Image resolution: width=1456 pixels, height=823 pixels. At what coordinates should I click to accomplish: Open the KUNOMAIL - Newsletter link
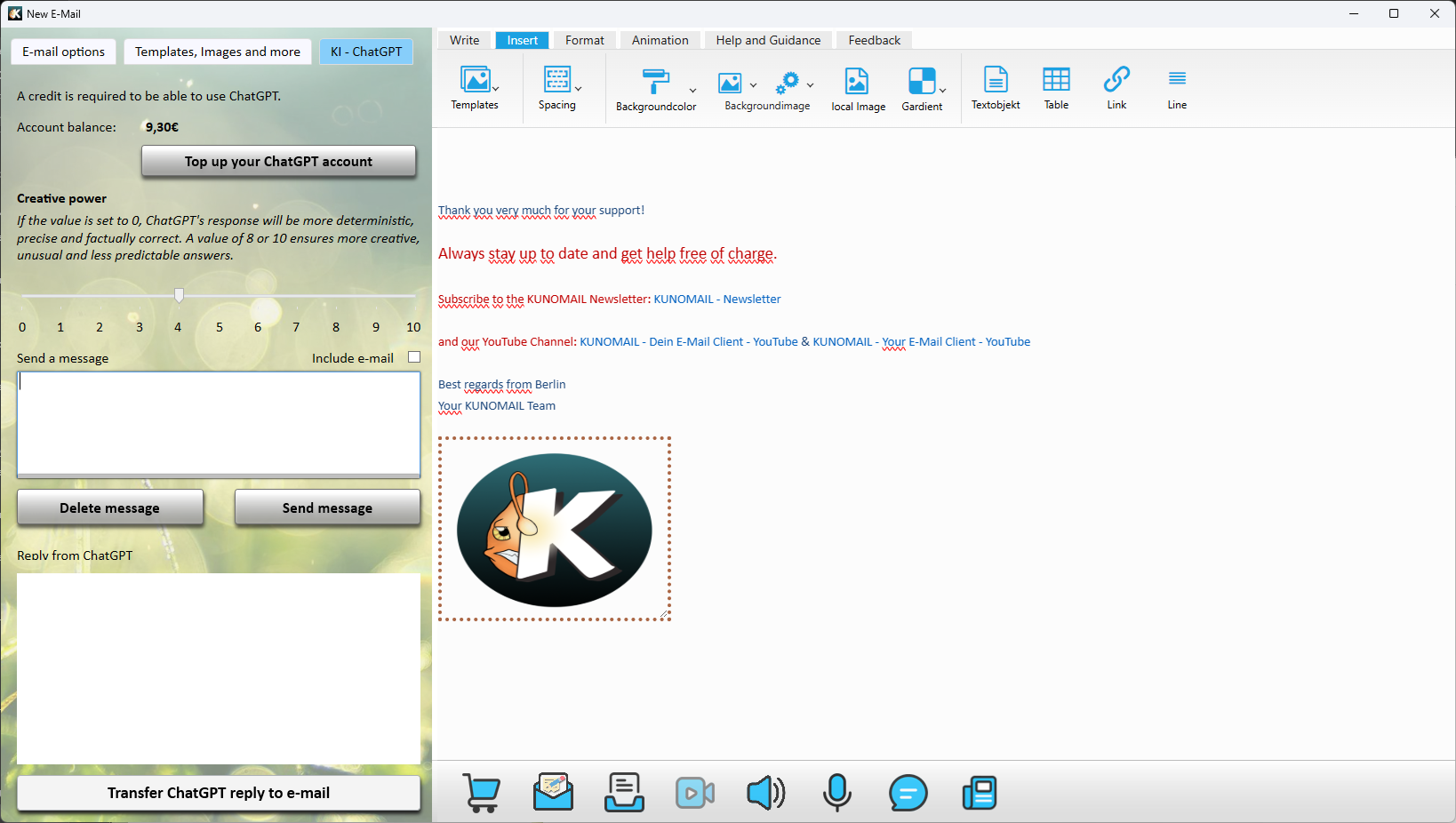(717, 300)
